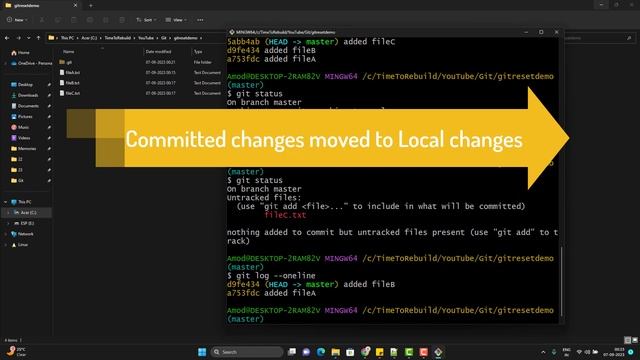Go forward using the Explorer forward arrow
The width and height of the screenshot is (640, 360).
(18, 38)
